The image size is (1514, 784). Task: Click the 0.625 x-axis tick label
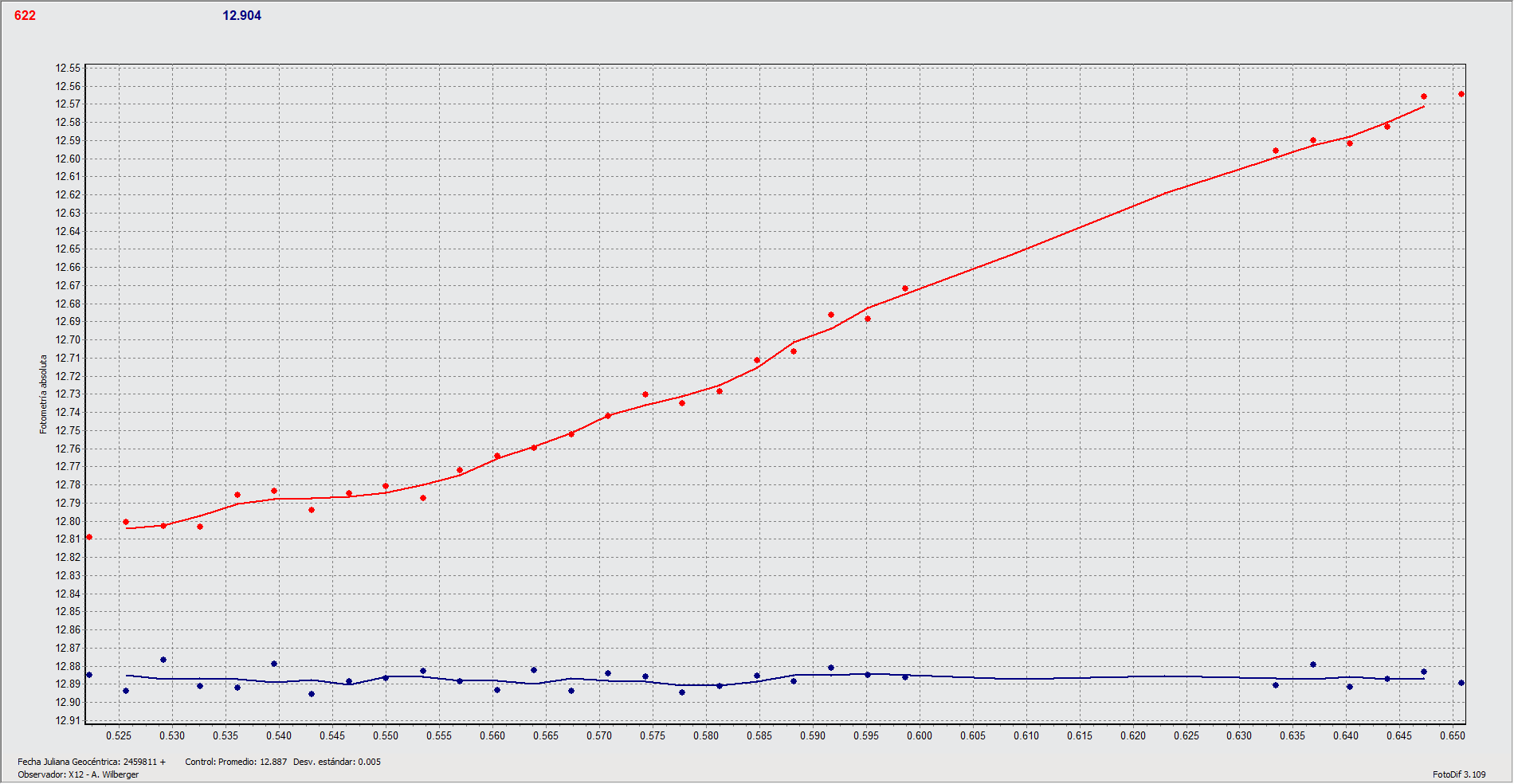pyautogui.click(x=1186, y=736)
